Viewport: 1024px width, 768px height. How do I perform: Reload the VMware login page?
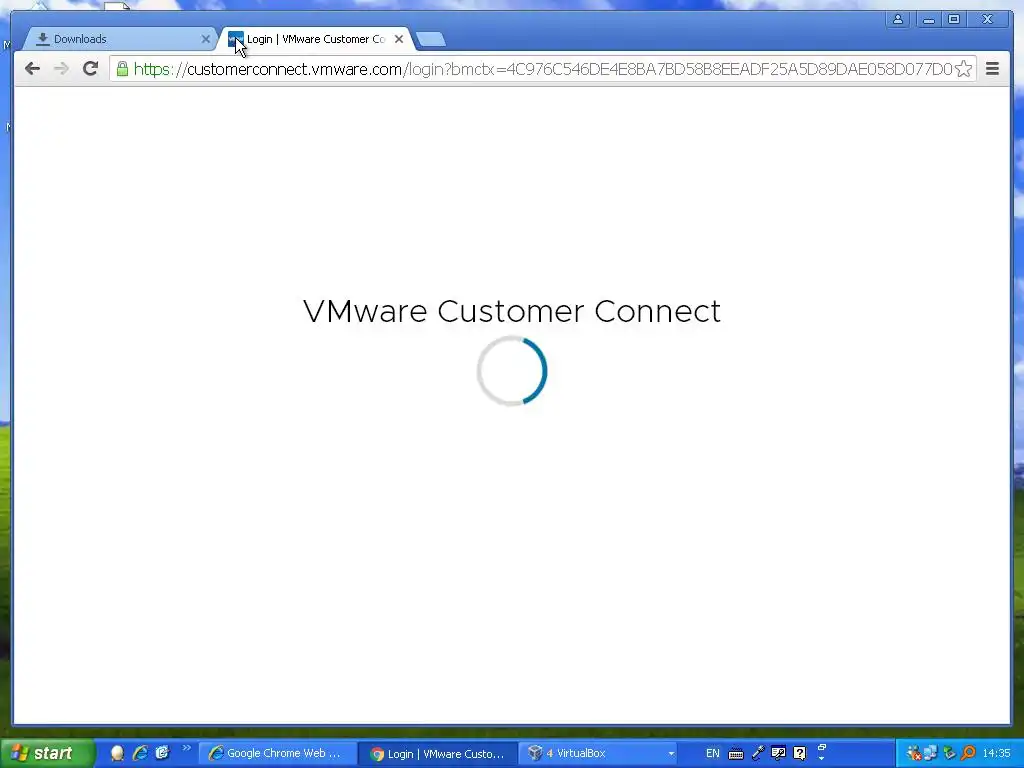[90, 69]
